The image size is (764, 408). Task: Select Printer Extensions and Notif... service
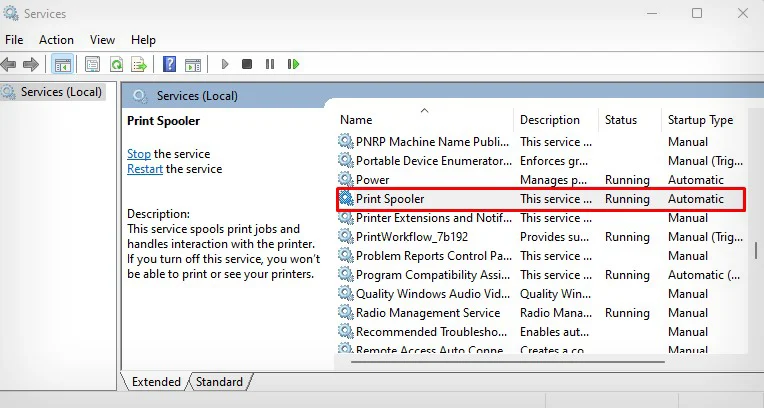point(434,218)
